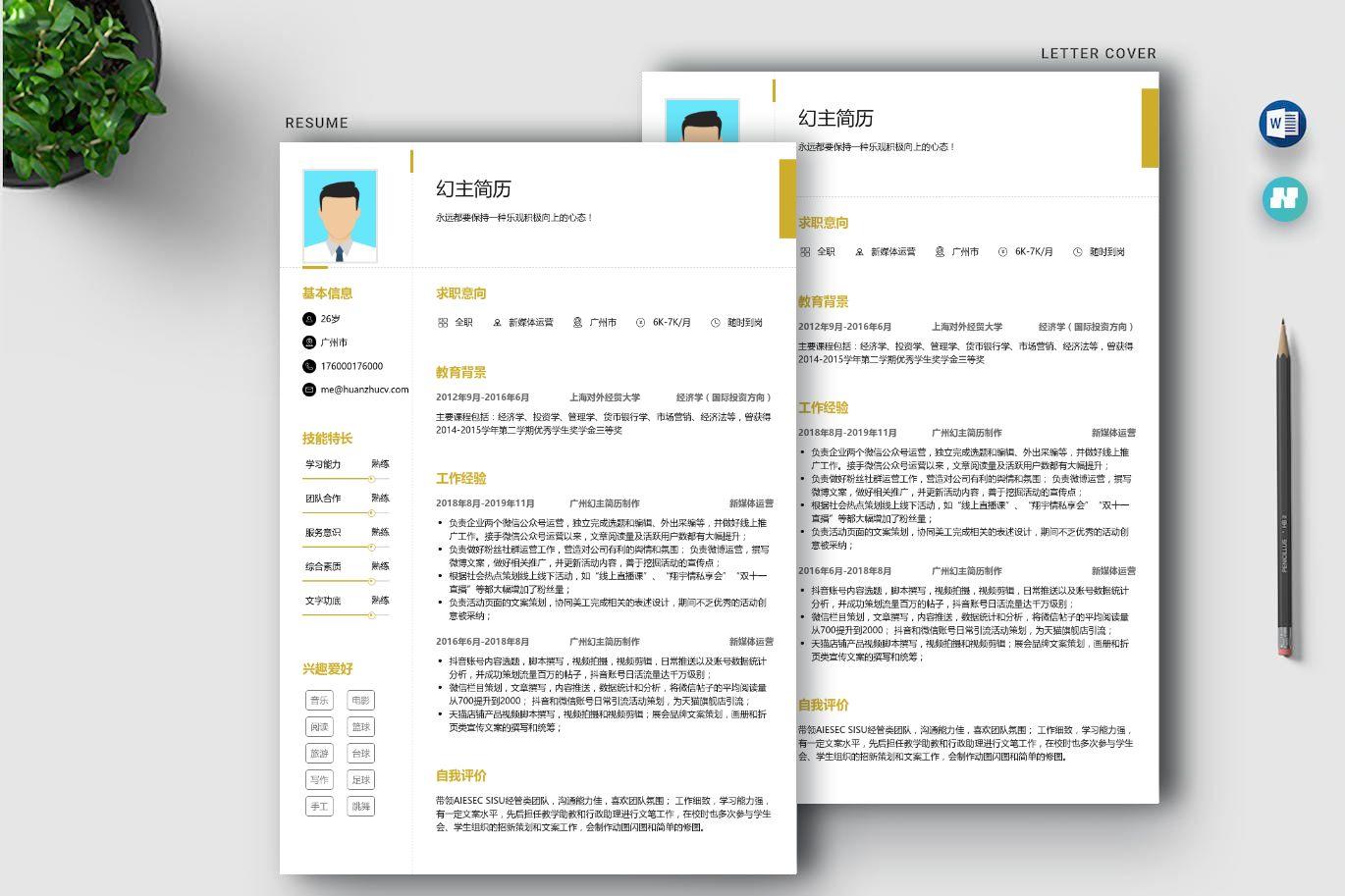Click the 求职意向 heading on front resume
The height and width of the screenshot is (896, 1345).
(x=461, y=293)
